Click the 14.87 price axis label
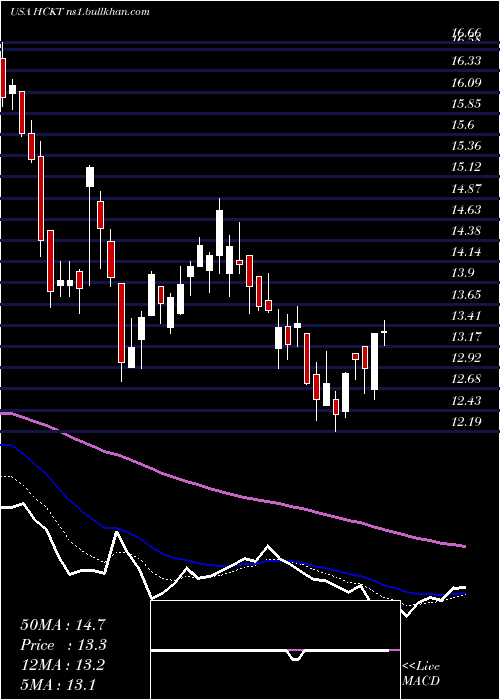 (x=466, y=188)
